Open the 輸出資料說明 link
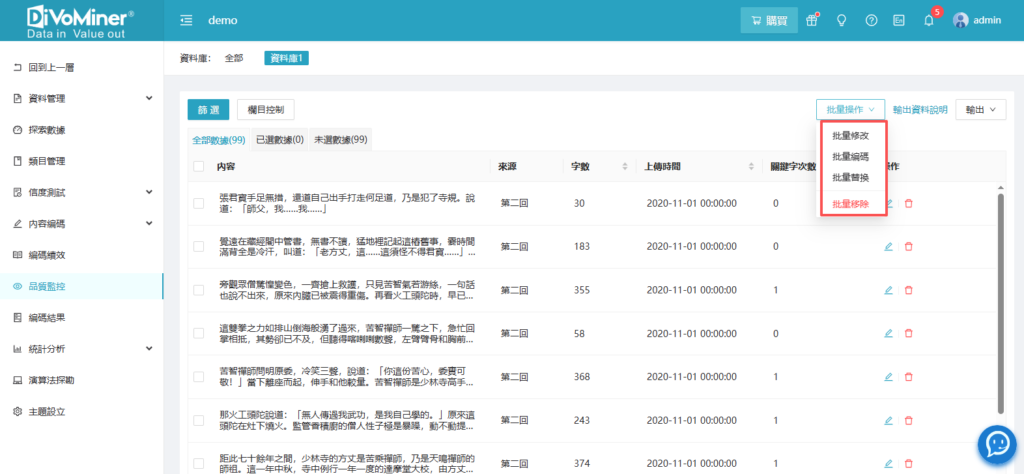 (x=919, y=110)
